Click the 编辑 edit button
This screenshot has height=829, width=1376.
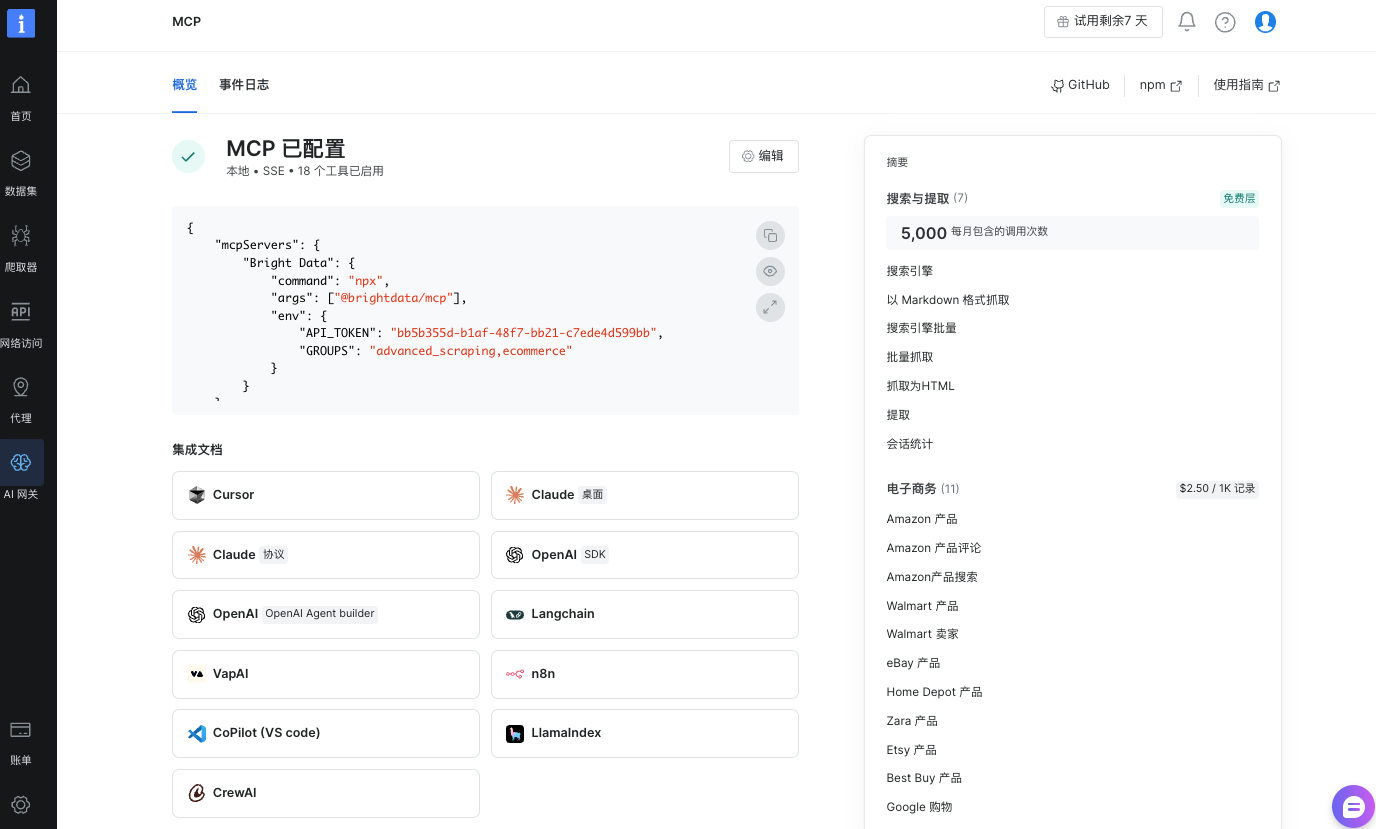click(764, 156)
